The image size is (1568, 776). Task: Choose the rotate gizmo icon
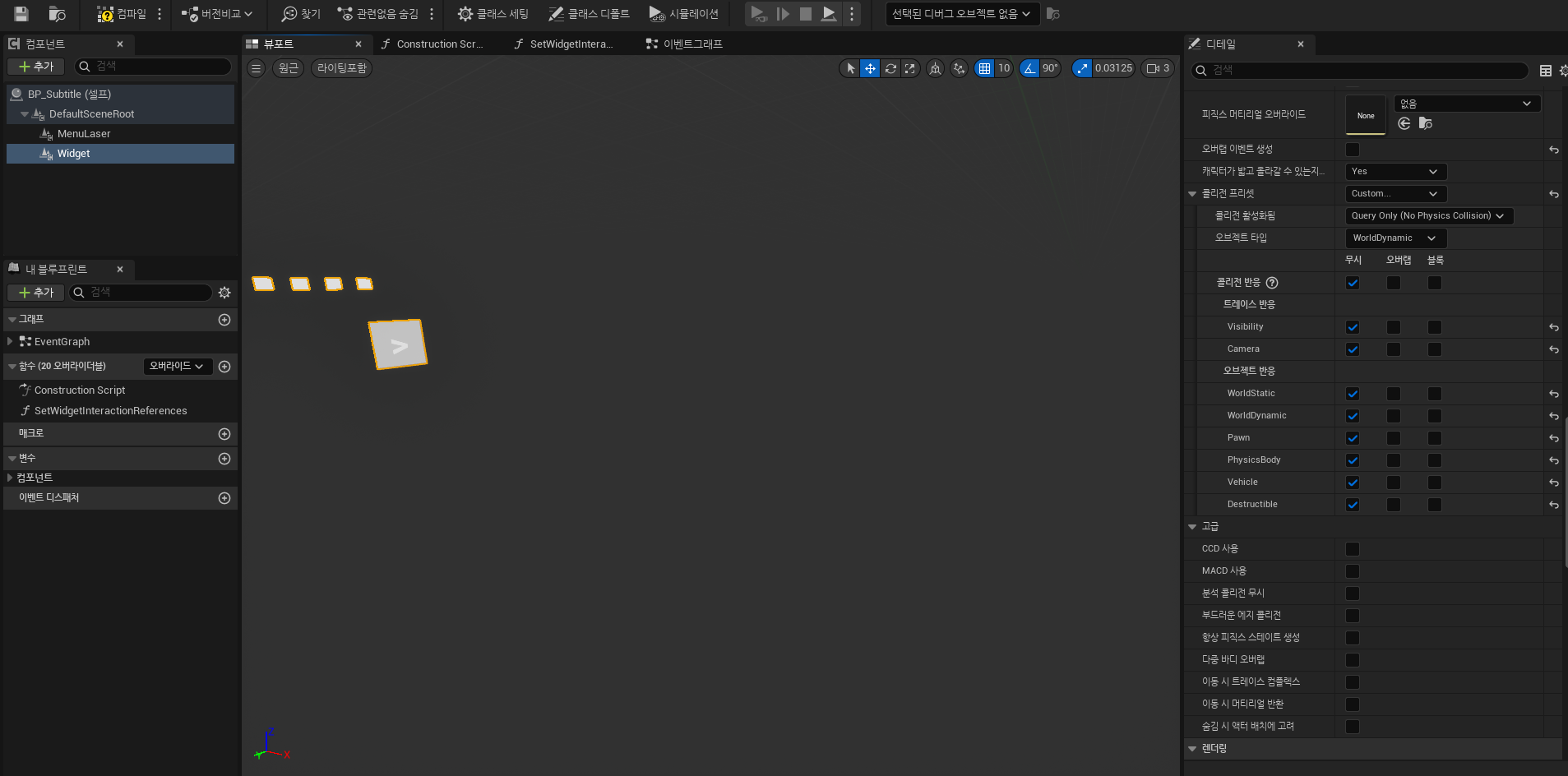(890, 68)
